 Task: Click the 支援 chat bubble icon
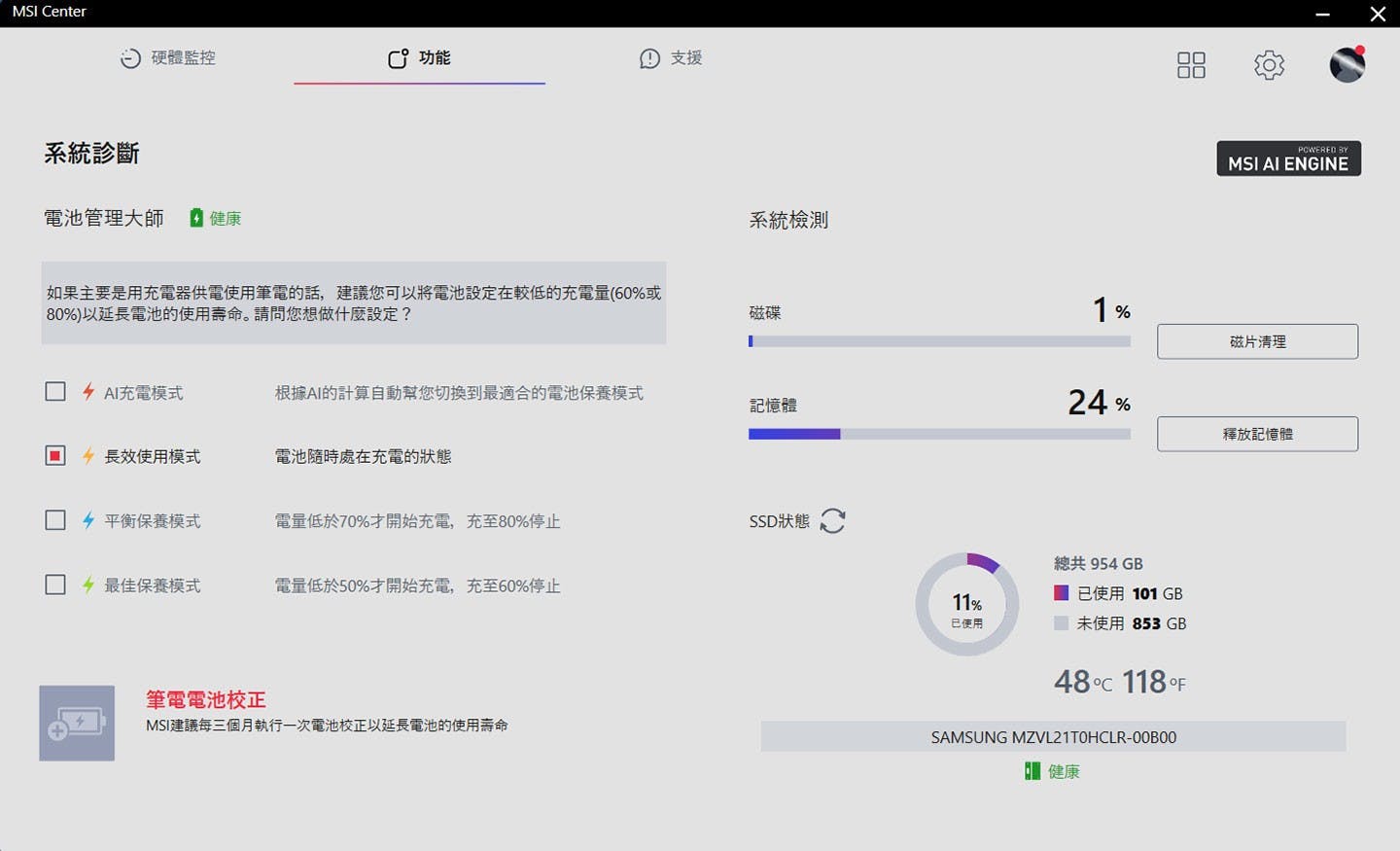coord(649,59)
